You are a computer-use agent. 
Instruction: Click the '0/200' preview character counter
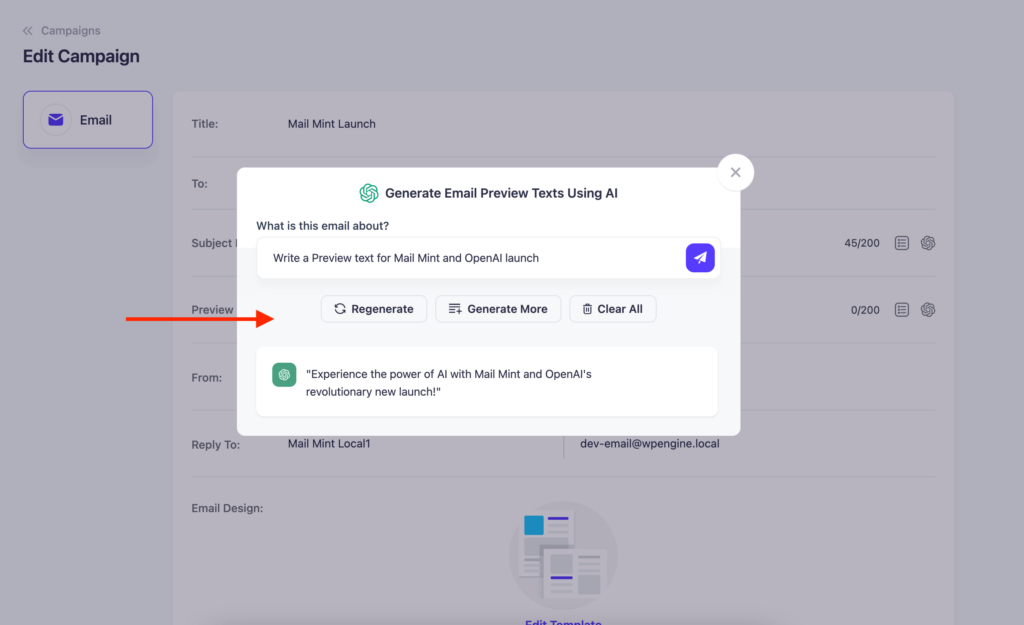865,310
